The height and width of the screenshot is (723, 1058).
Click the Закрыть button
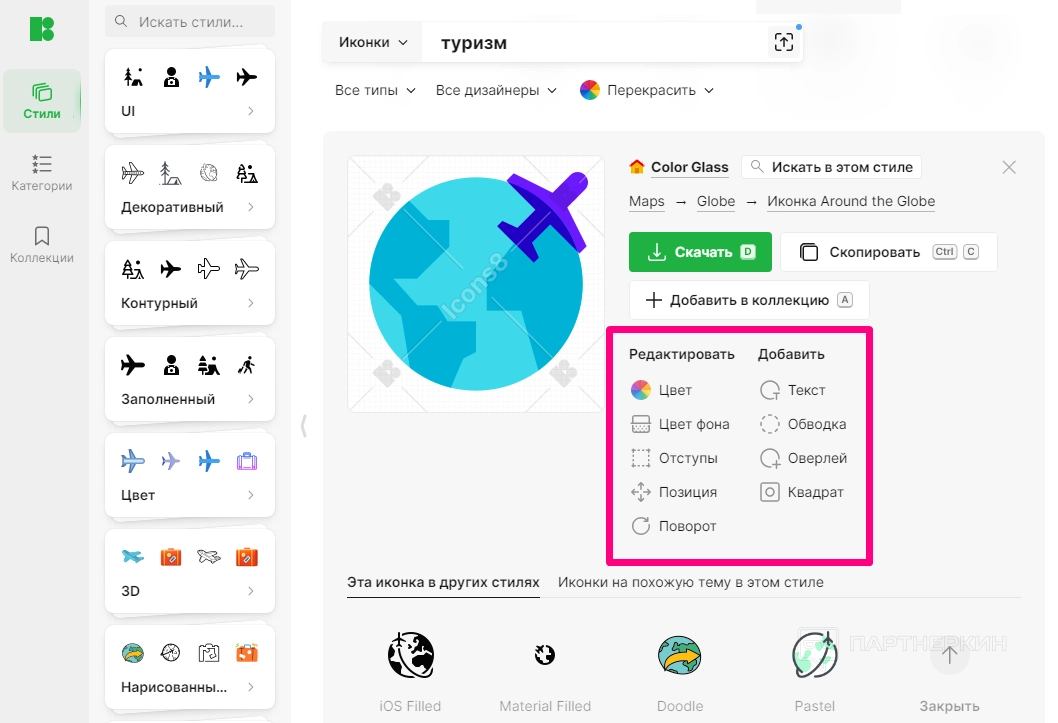[x=949, y=706]
